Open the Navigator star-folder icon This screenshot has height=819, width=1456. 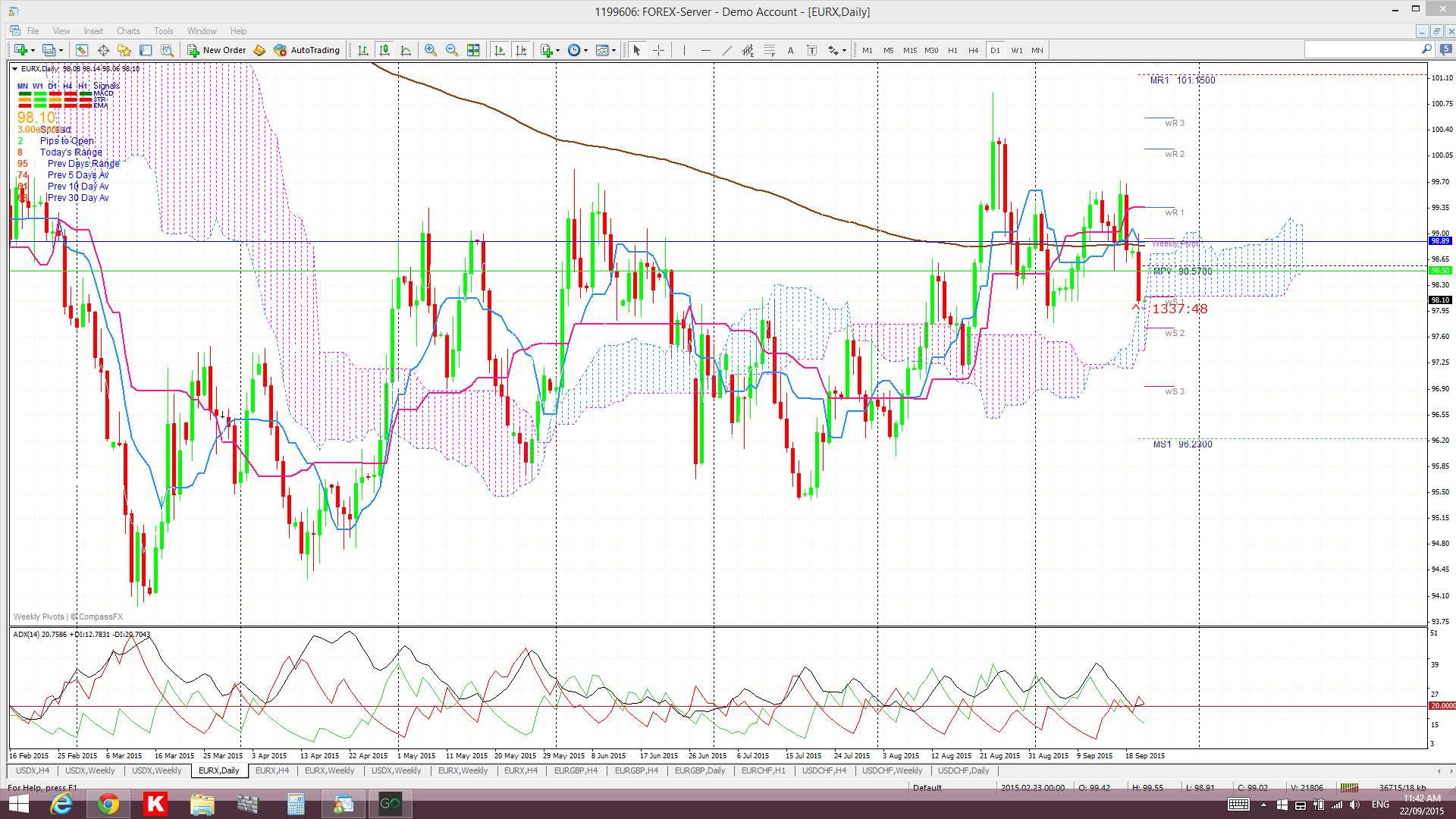pyautogui.click(x=124, y=50)
